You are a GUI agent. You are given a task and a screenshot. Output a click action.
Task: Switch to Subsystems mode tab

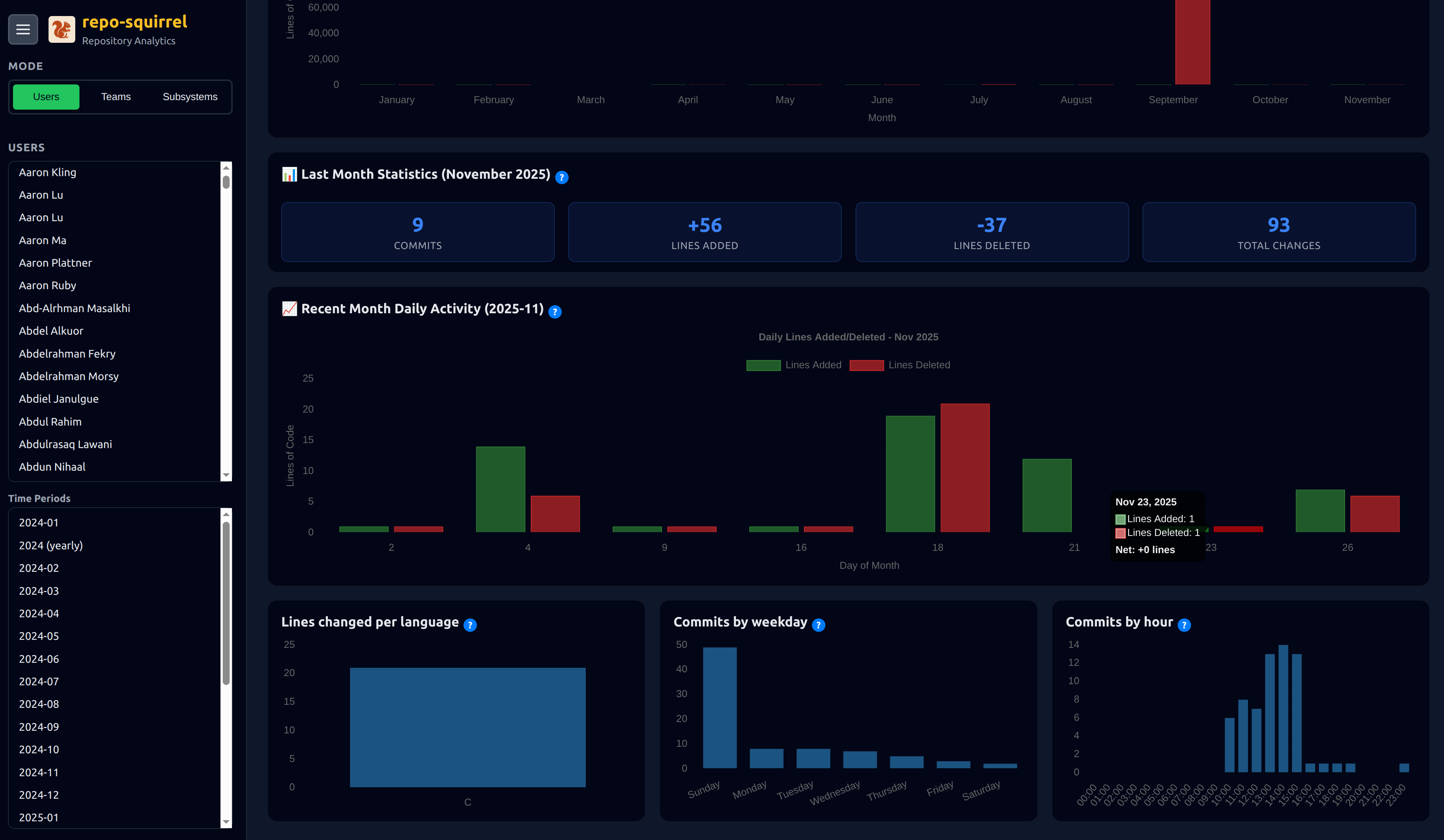(x=190, y=97)
